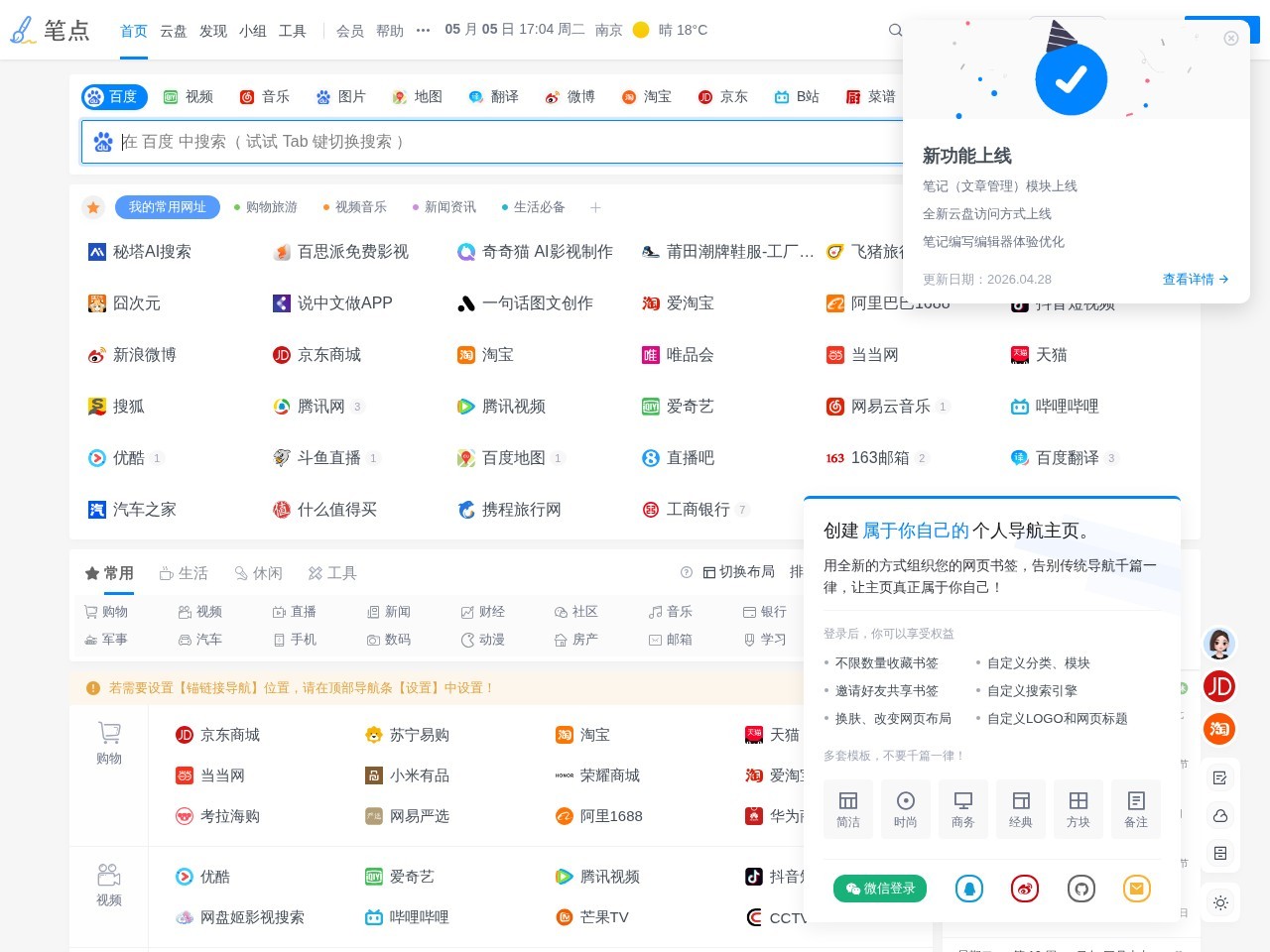Screen dimensions: 1270x952
Task: Jump to 财经 anchor category
Action: coord(482,612)
